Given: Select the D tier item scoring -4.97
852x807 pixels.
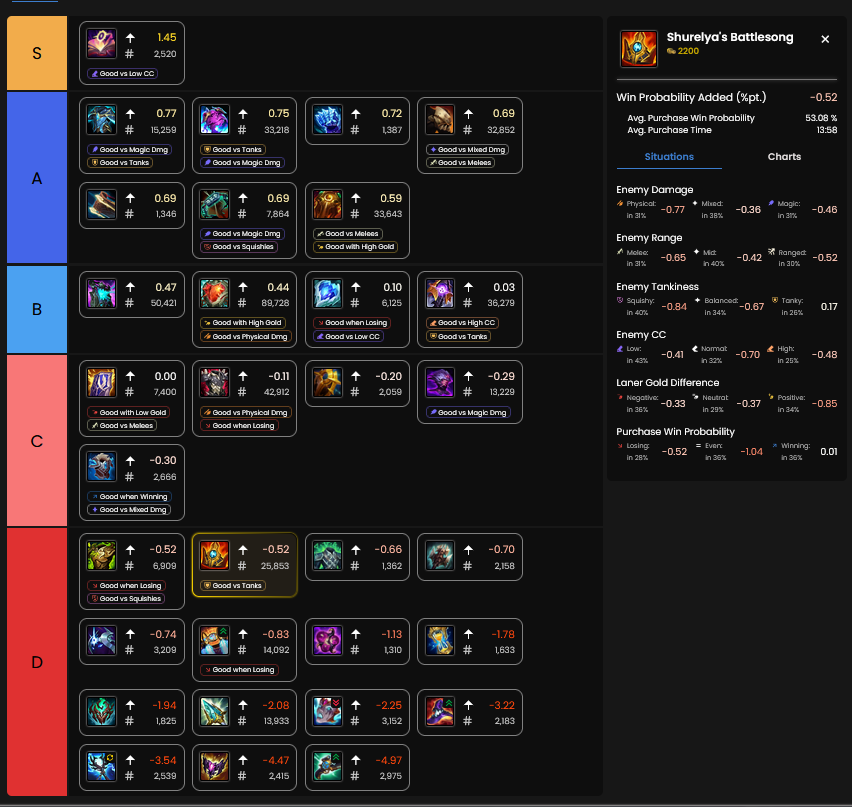Looking at the screenshot, I should pos(357,767).
